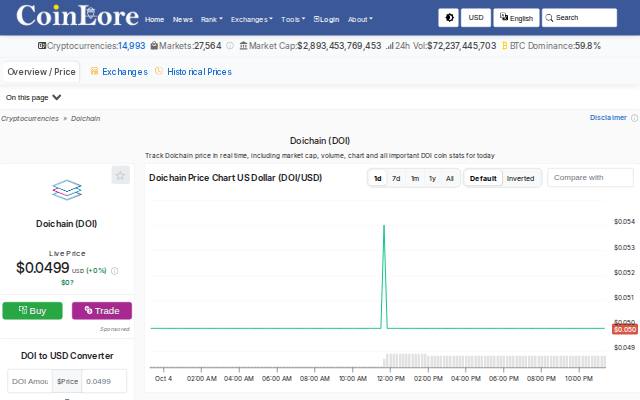Open the Disclaimer link
The width and height of the screenshot is (640, 400).
pos(608,118)
